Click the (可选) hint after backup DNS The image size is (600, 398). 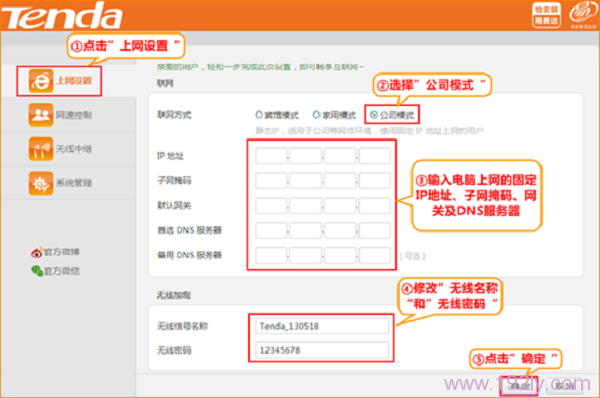coord(413,256)
